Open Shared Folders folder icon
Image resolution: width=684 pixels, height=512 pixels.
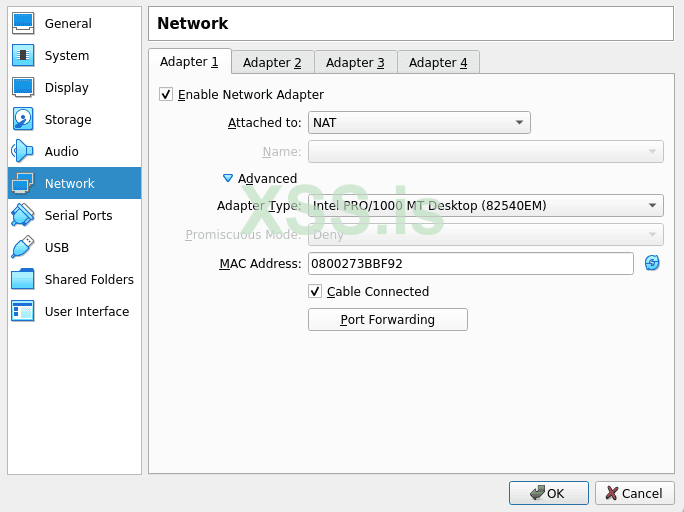coord(23,279)
